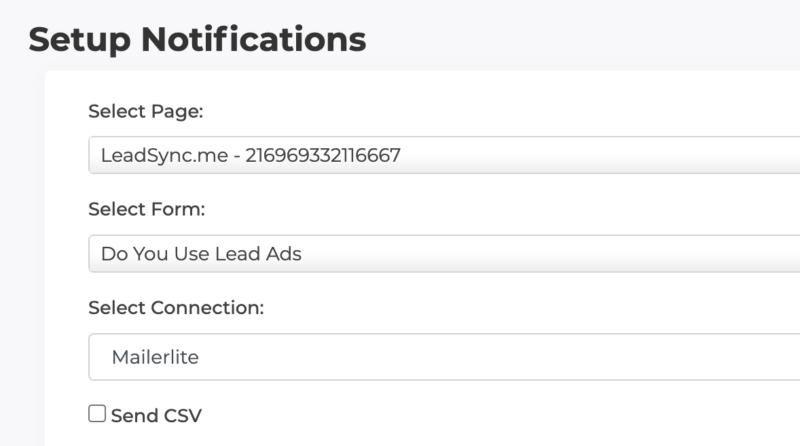Click the Setup Notifications heading

197,39
